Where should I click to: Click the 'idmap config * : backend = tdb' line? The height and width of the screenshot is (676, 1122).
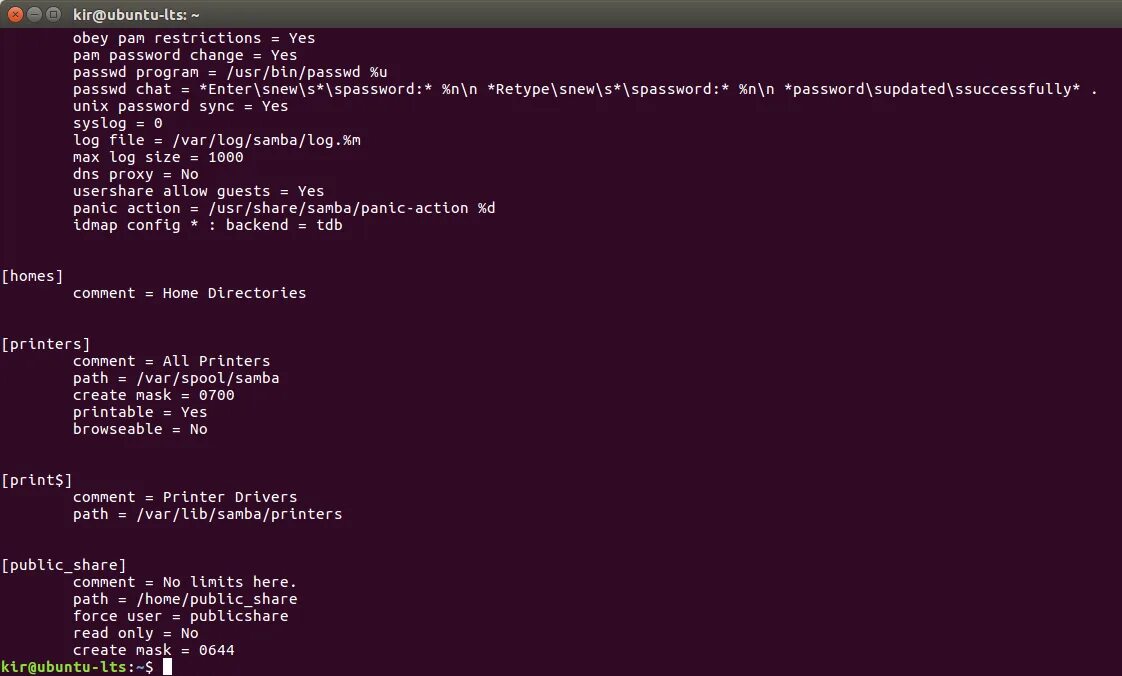[207, 225]
